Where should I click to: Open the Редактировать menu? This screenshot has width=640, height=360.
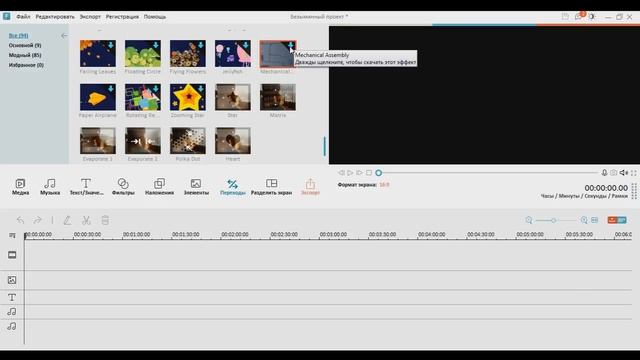[55, 17]
